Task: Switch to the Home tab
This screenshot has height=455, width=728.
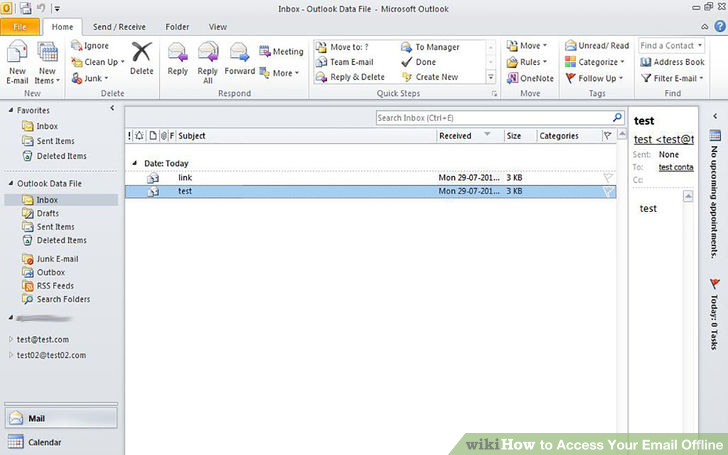Action: pos(62,27)
